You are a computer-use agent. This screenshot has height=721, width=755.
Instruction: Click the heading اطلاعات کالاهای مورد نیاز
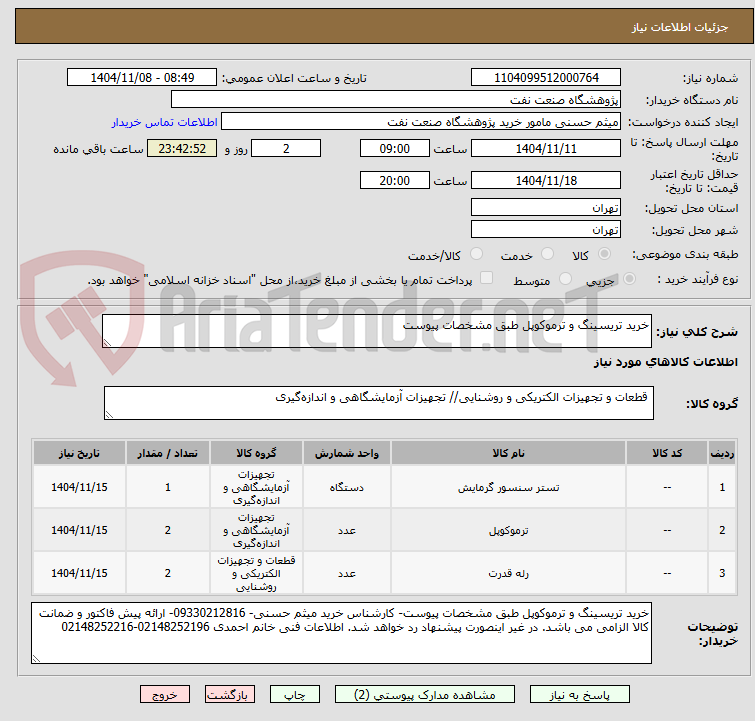tap(665, 362)
